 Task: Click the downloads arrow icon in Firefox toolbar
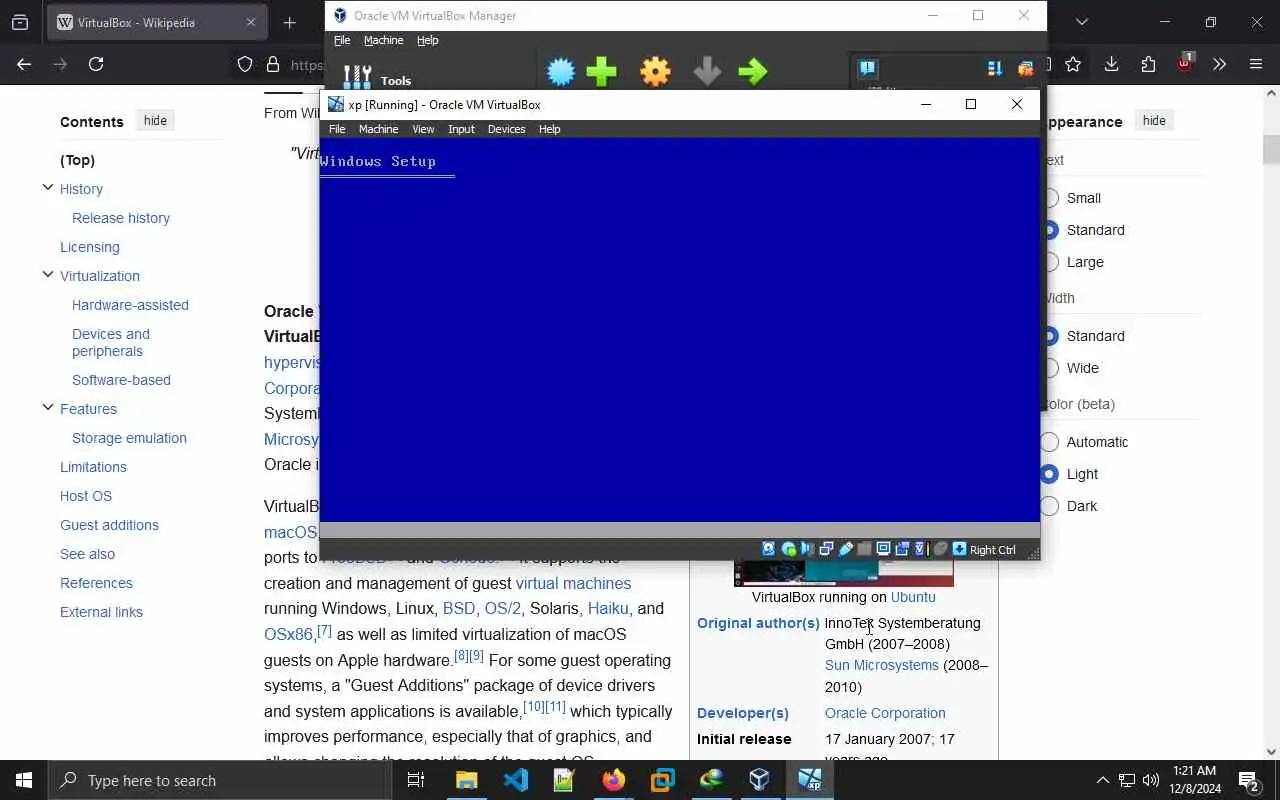[1111, 64]
